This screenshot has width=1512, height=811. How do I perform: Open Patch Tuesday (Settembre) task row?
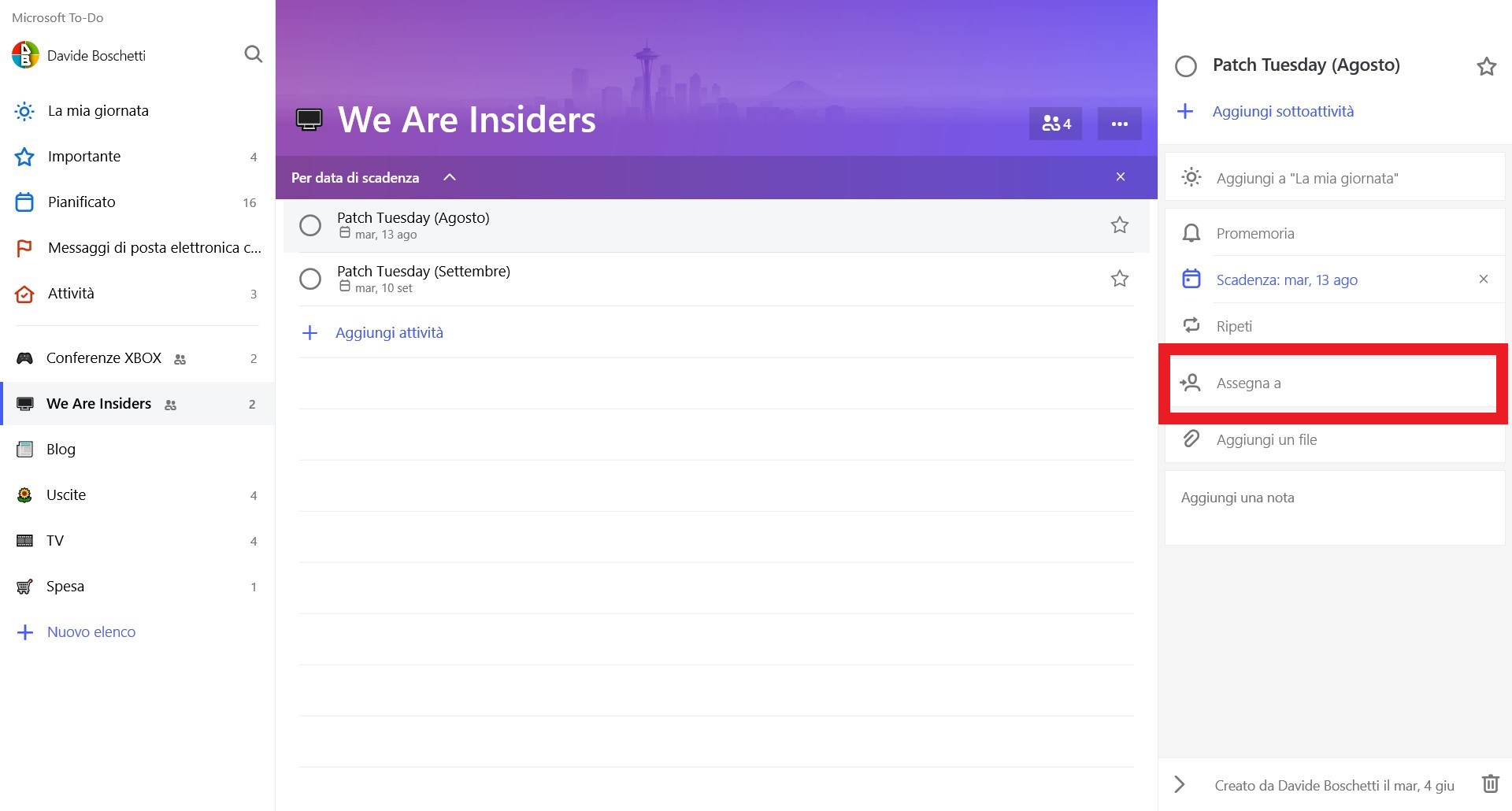tap(716, 279)
